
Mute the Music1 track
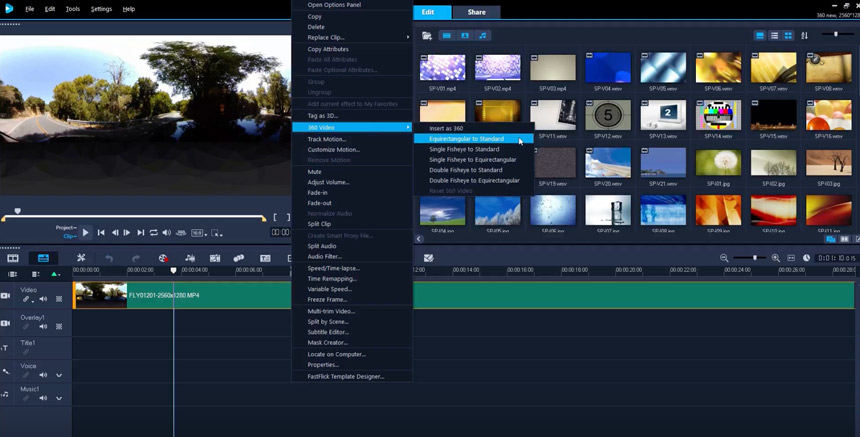coord(43,397)
